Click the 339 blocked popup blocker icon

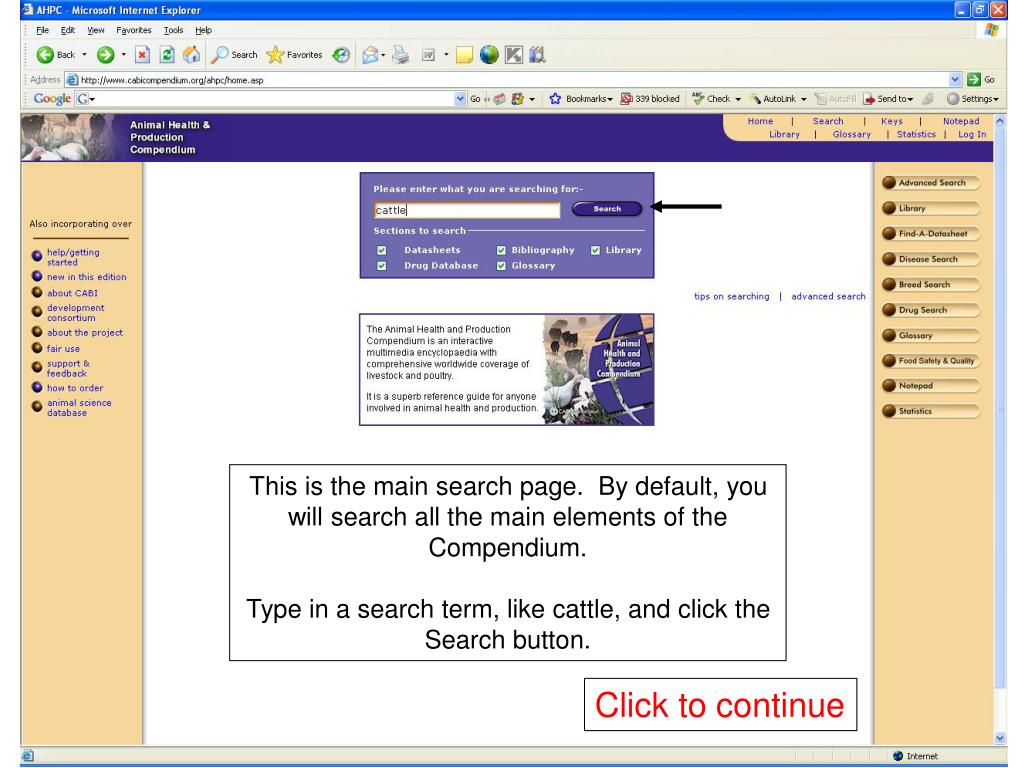(x=626, y=99)
